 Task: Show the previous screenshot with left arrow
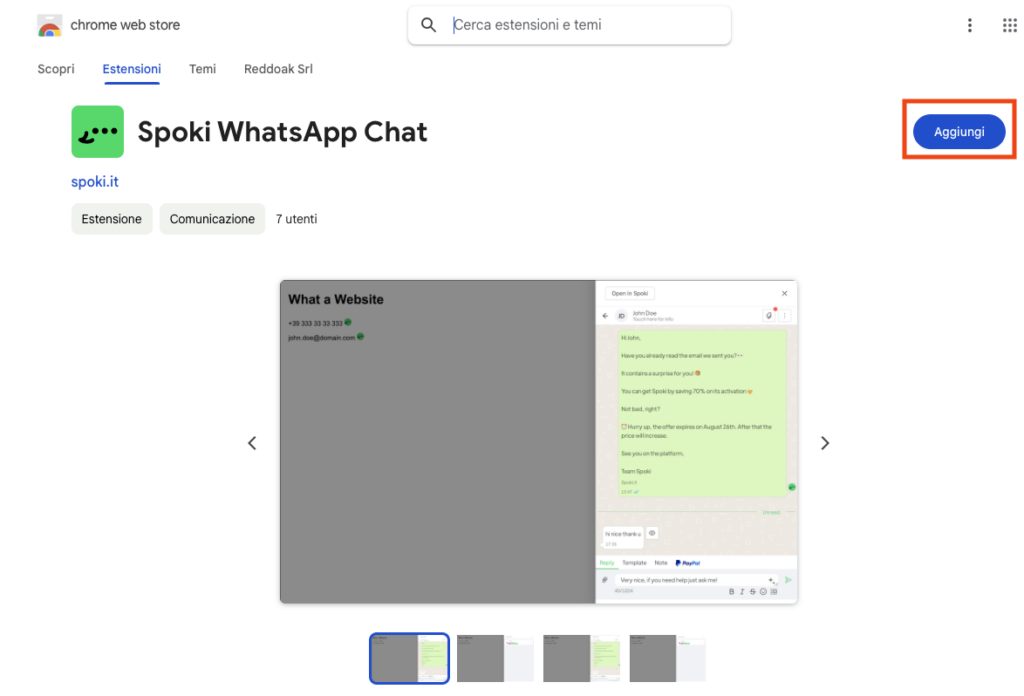tap(252, 443)
